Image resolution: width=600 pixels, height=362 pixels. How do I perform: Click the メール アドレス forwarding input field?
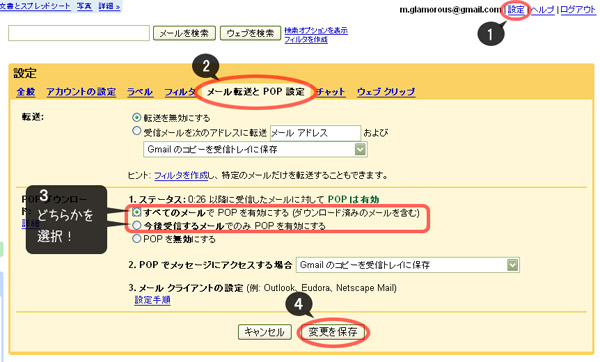click(315, 133)
